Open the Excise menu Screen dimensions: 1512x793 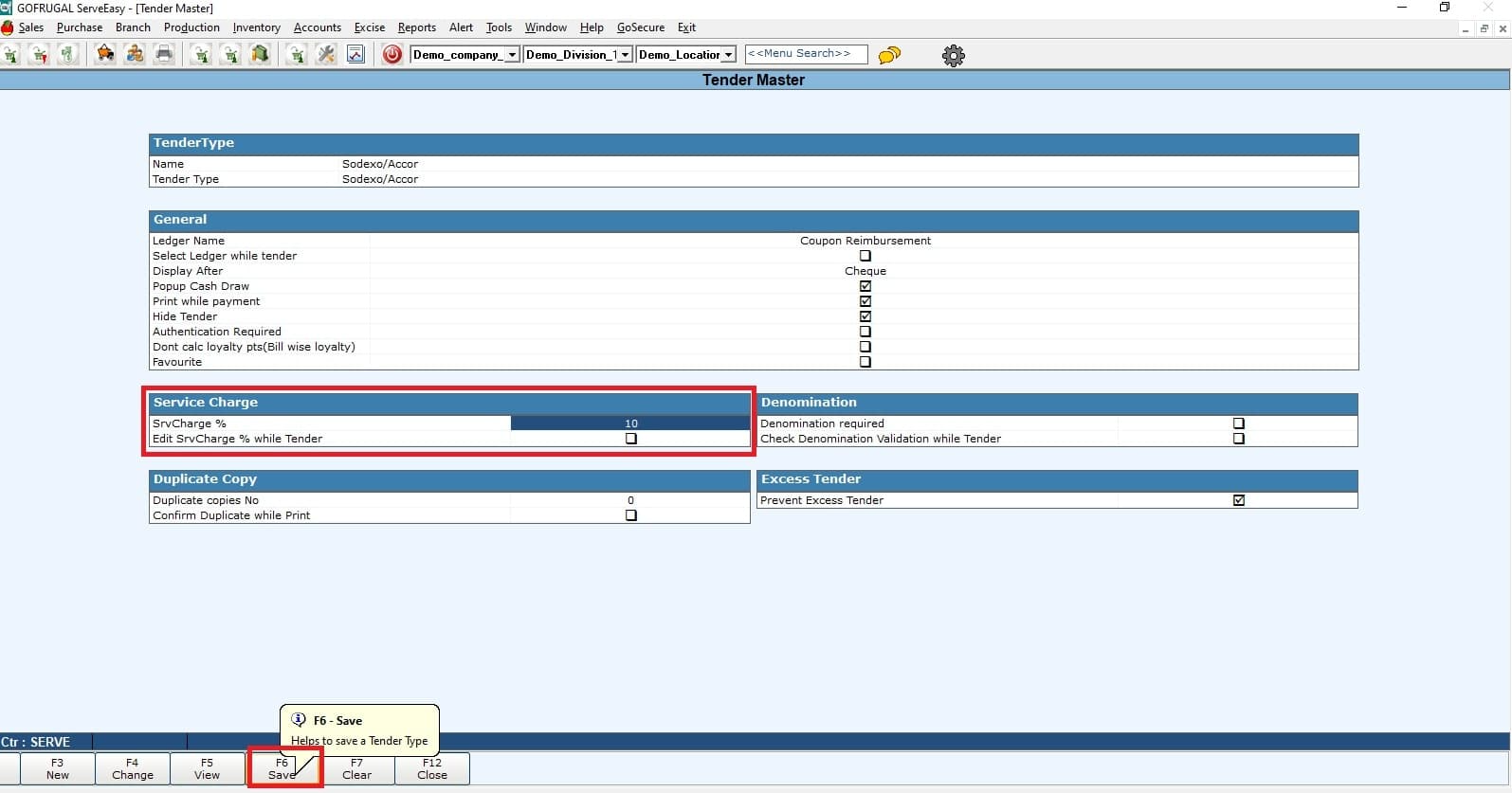coord(370,27)
